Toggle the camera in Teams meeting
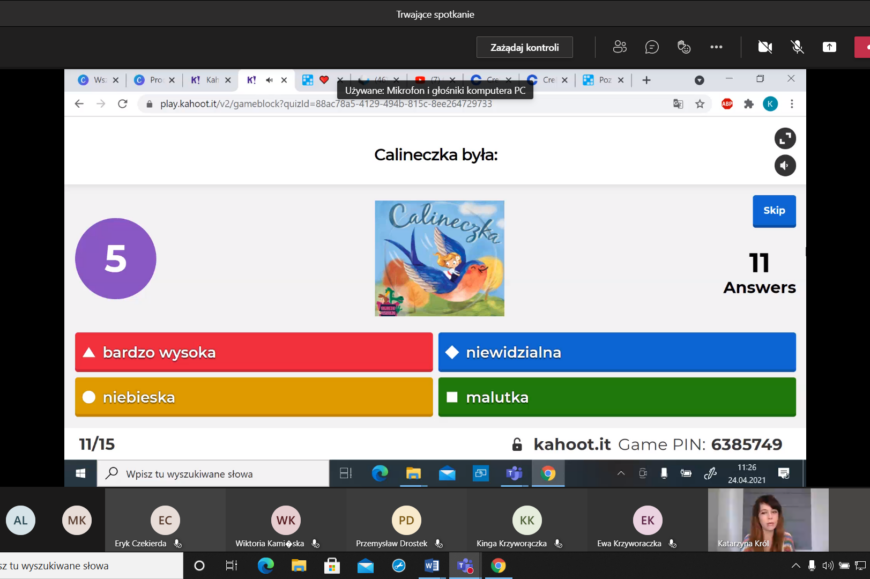870x579 pixels. point(765,47)
